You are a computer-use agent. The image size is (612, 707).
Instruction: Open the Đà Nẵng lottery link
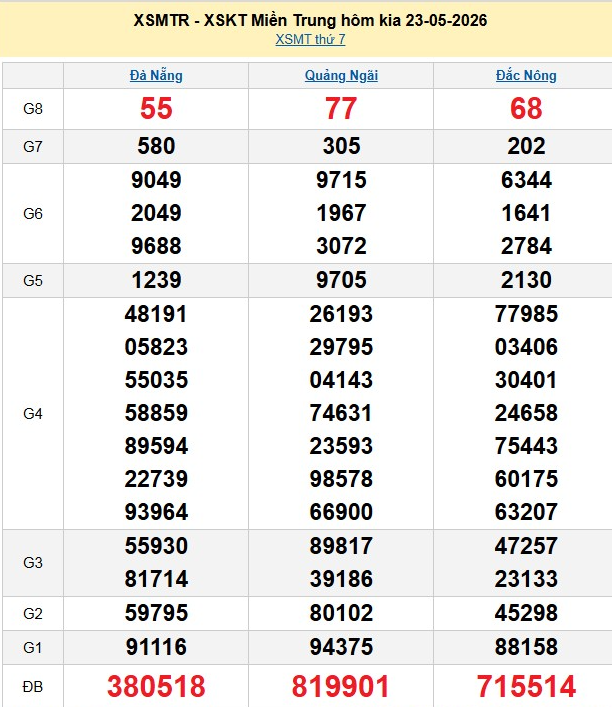(x=156, y=75)
